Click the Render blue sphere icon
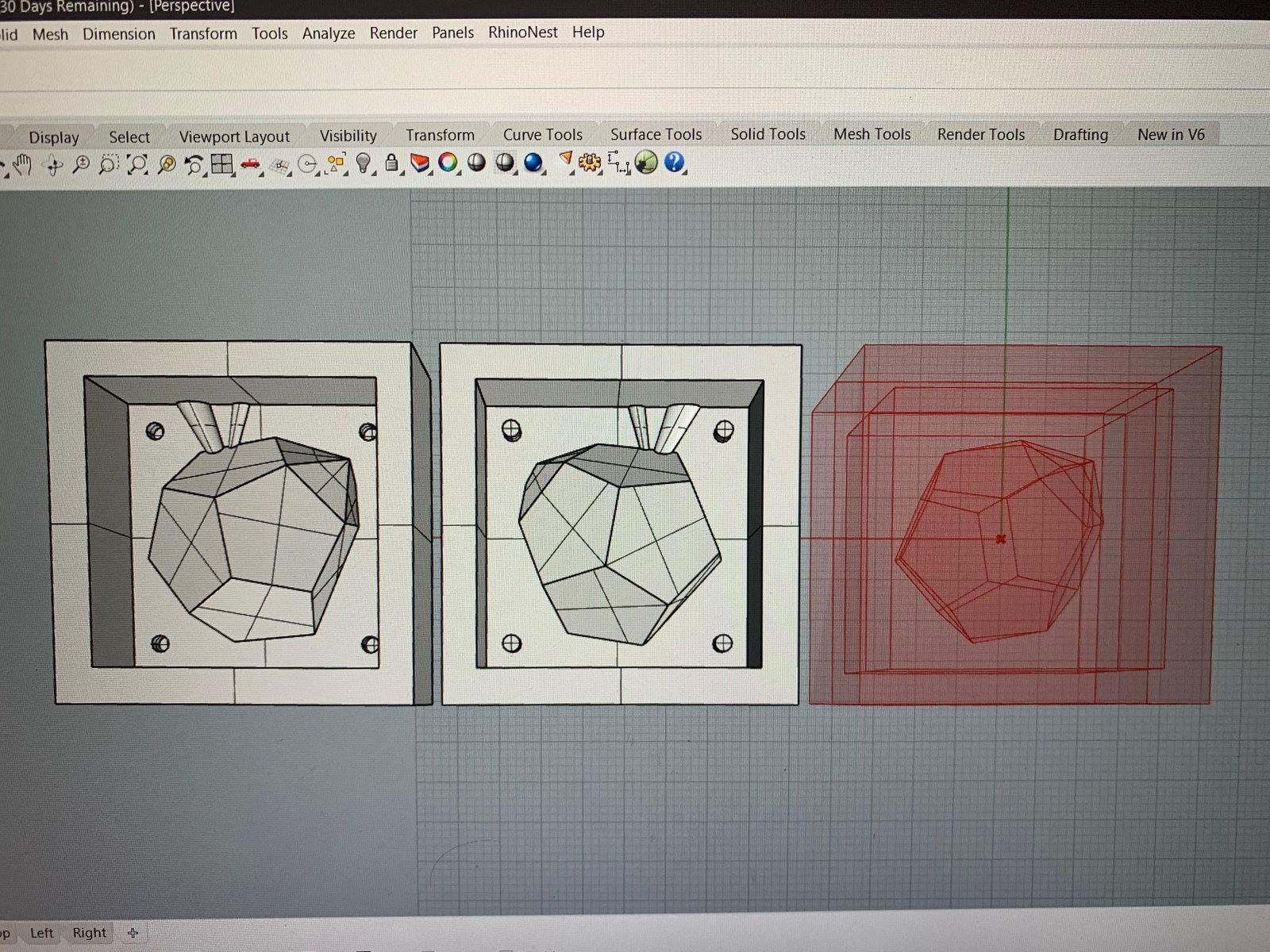This screenshot has width=1270, height=952. point(533,163)
